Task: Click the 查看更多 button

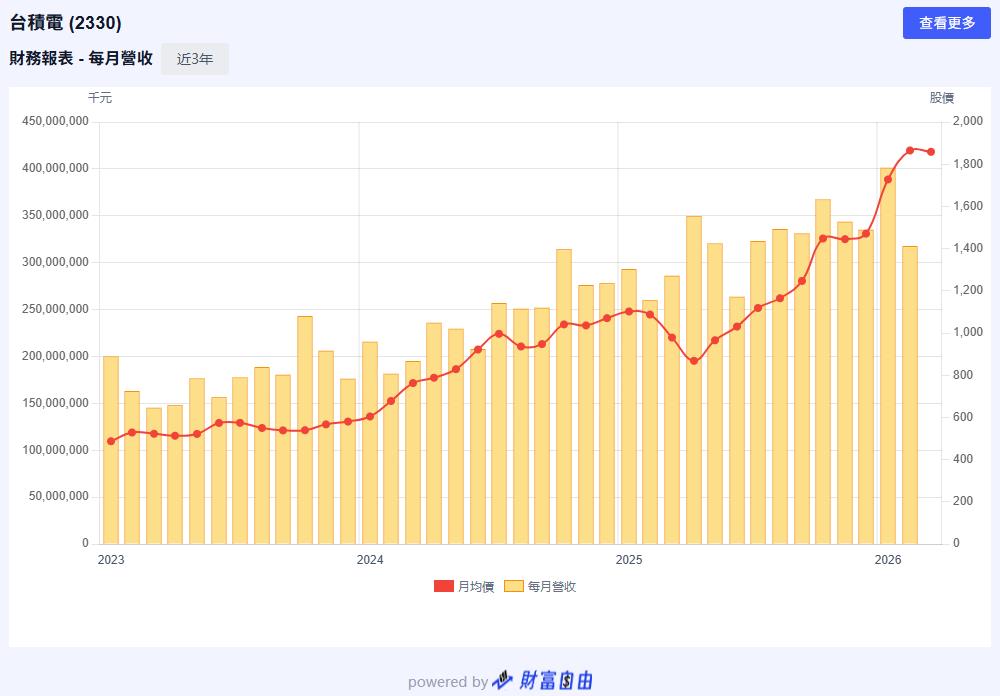Action: point(946,23)
